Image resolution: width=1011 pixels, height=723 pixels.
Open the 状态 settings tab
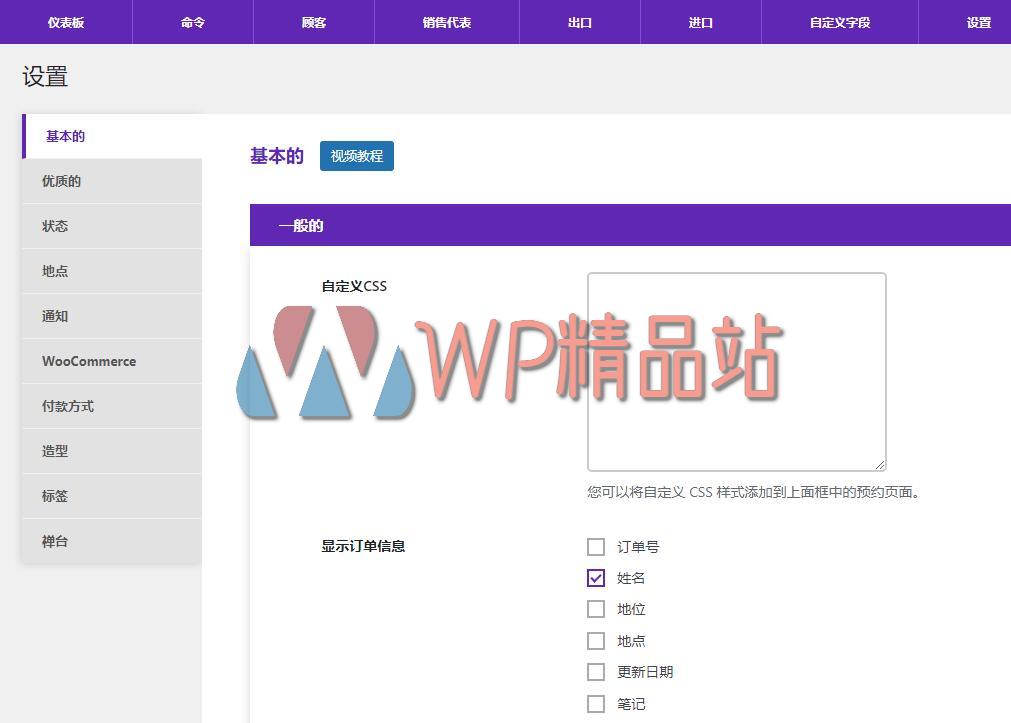coord(111,226)
